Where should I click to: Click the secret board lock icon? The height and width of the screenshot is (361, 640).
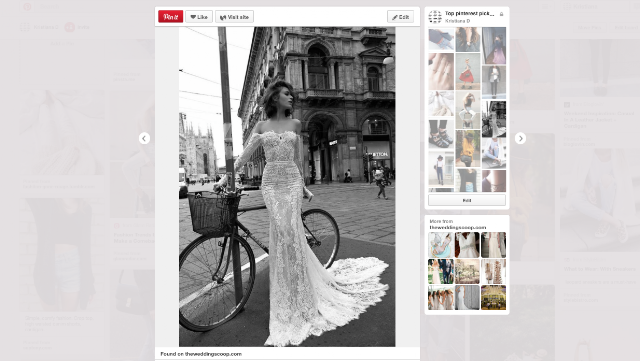pyautogui.click(x=502, y=14)
